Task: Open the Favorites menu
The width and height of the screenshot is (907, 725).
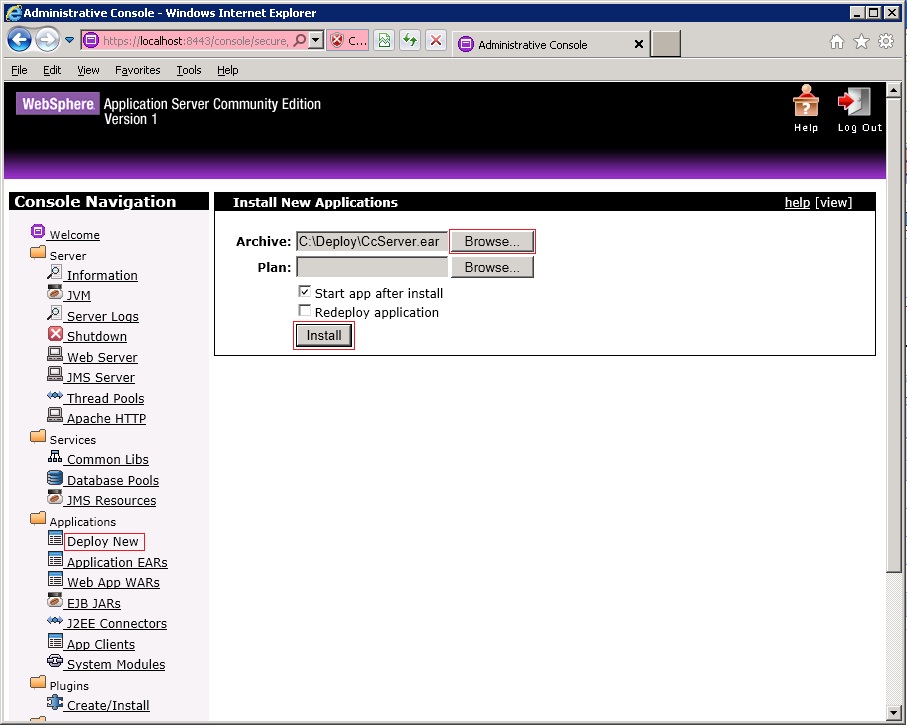Action: 138,70
